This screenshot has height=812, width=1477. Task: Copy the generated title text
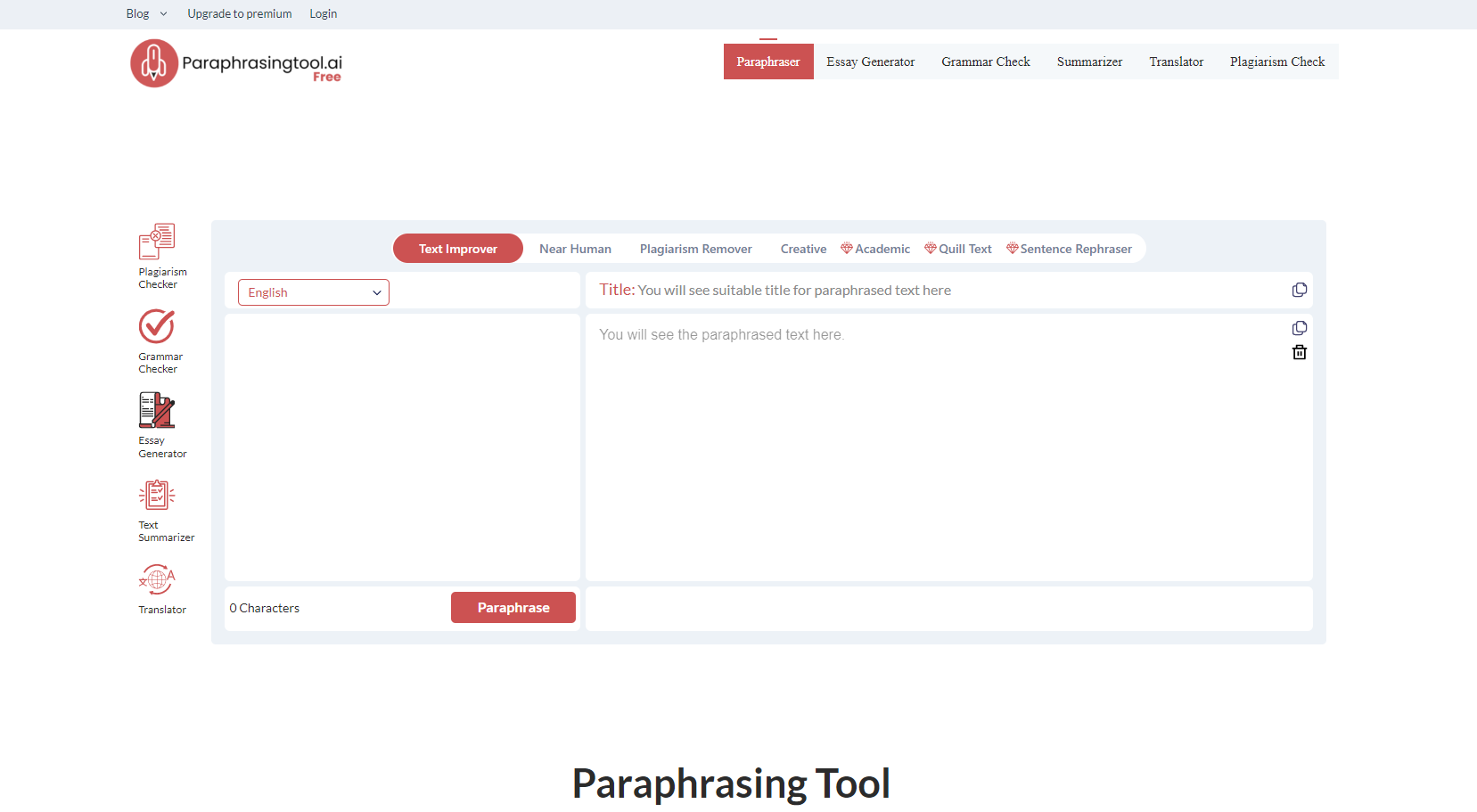coord(1300,290)
